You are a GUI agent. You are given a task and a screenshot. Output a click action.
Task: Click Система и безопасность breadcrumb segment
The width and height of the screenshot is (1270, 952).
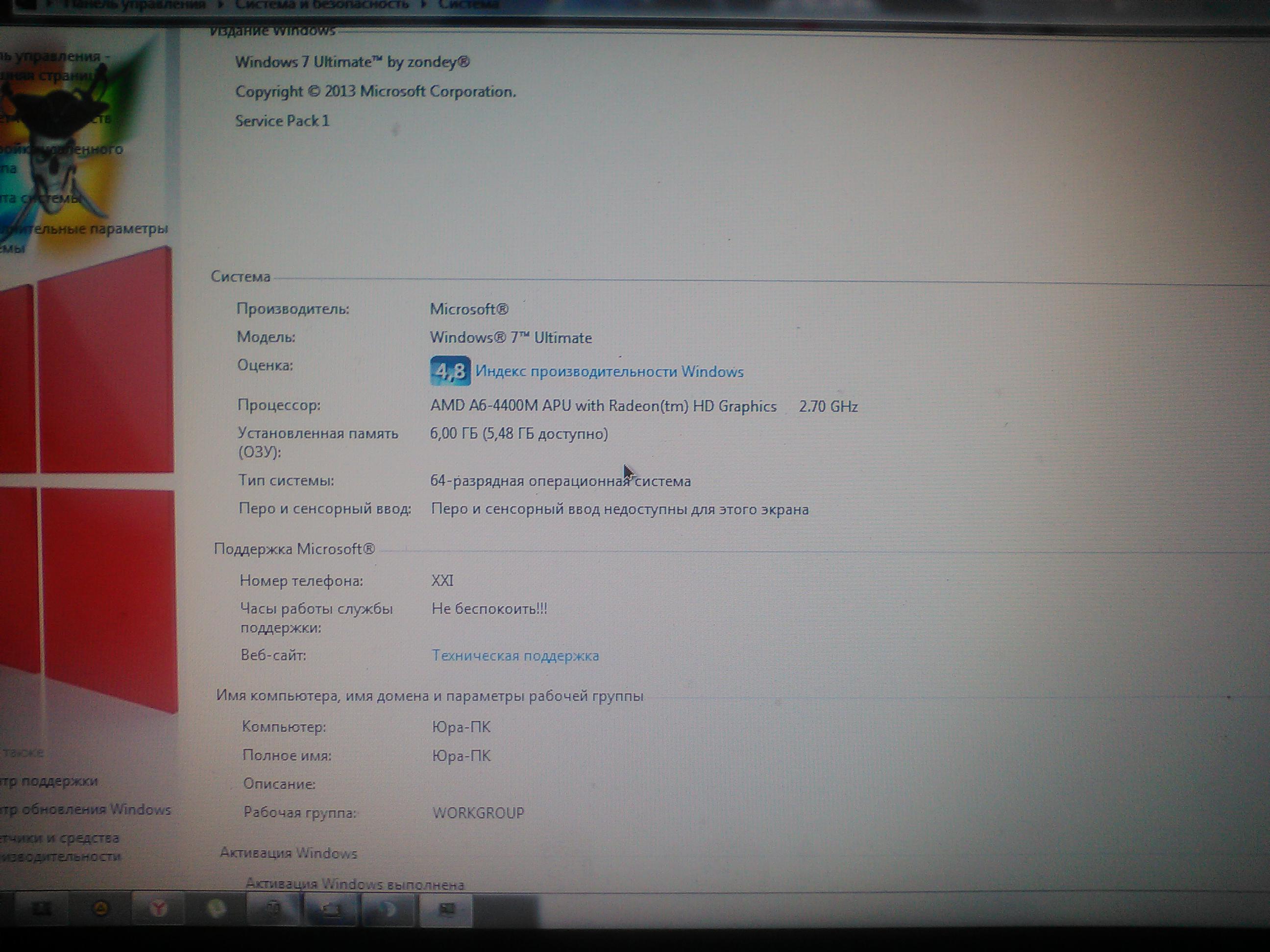[x=322, y=4]
